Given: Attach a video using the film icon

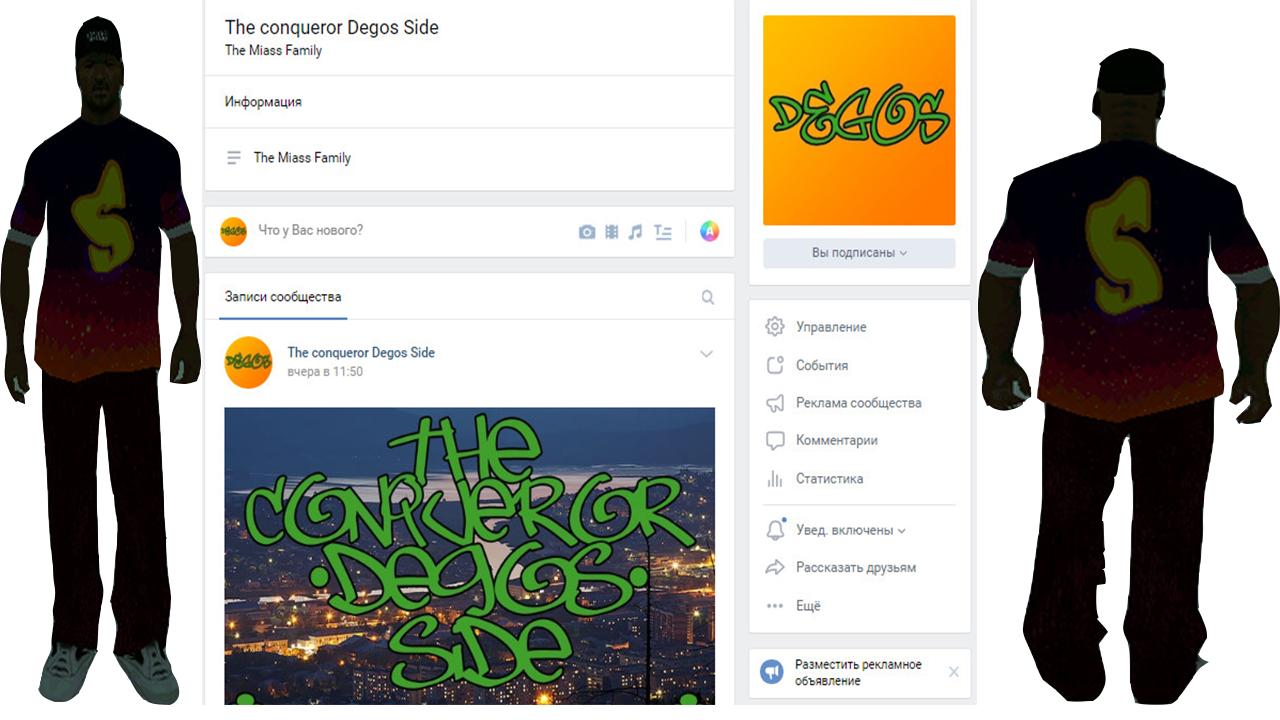Looking at the screenshot, I should tap(611, 232).
